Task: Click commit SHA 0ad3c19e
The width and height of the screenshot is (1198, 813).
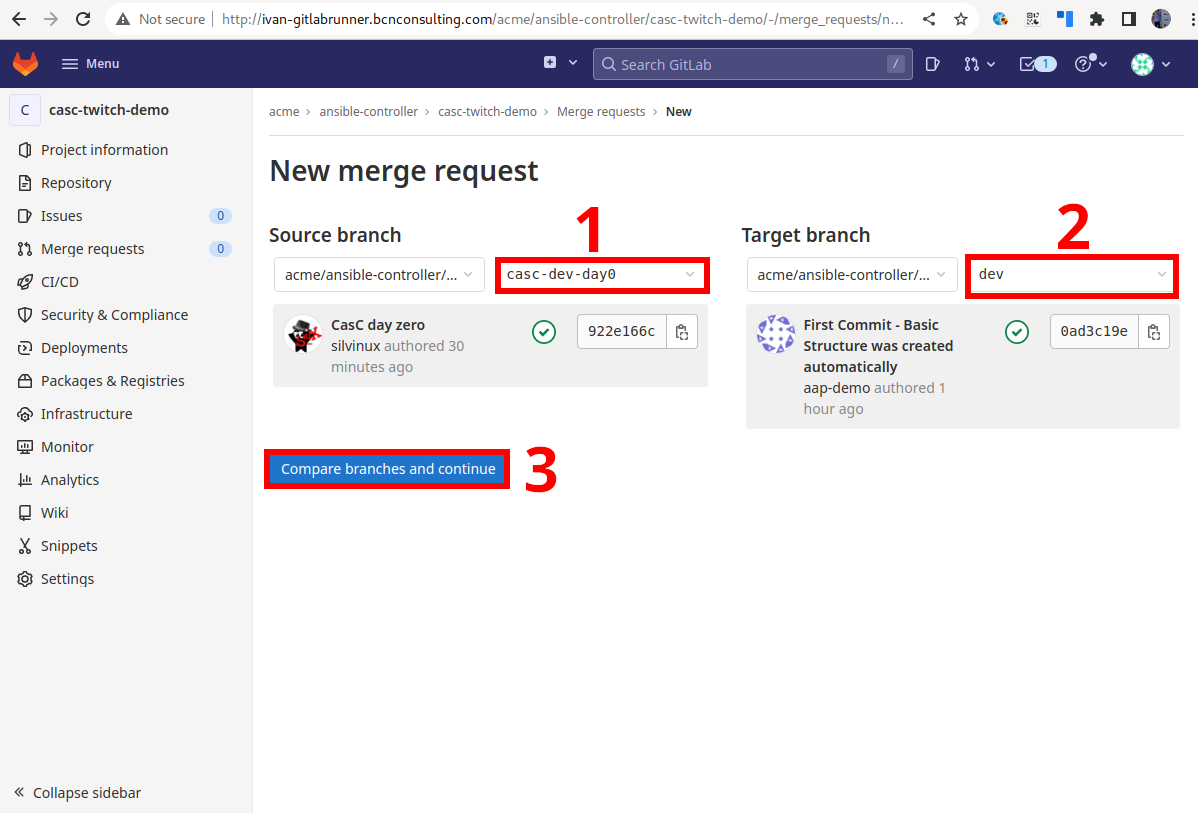Action: point(1094,332)
